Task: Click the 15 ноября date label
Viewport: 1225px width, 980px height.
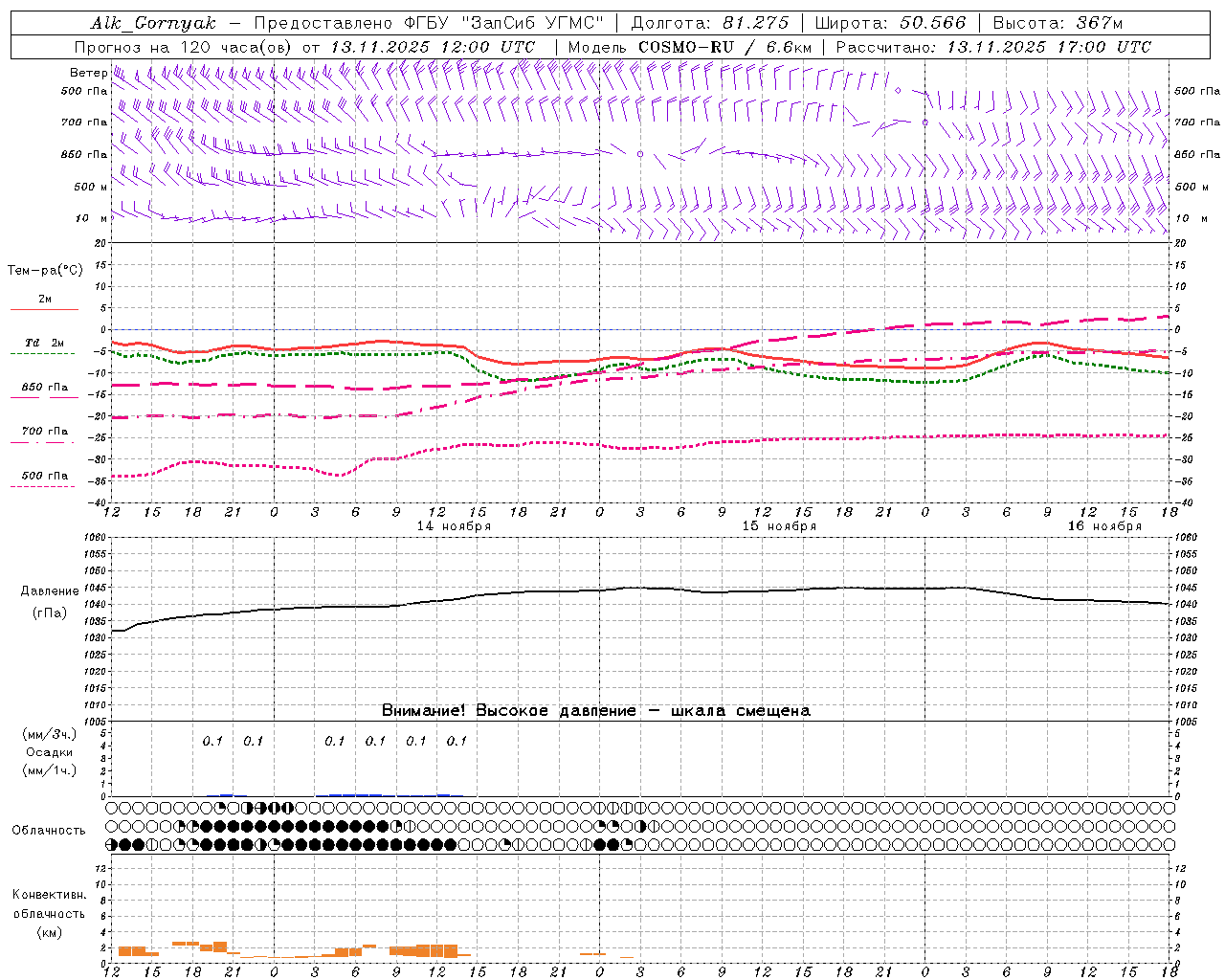Action: [779, 526]
